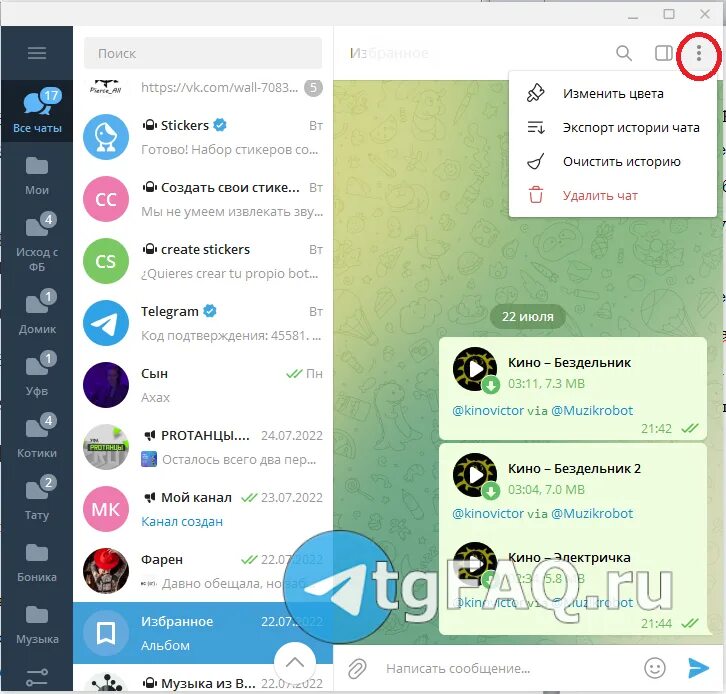Attach a file with paperclip icon
Viewport: 726px width, 694px height.
[357, 669]
